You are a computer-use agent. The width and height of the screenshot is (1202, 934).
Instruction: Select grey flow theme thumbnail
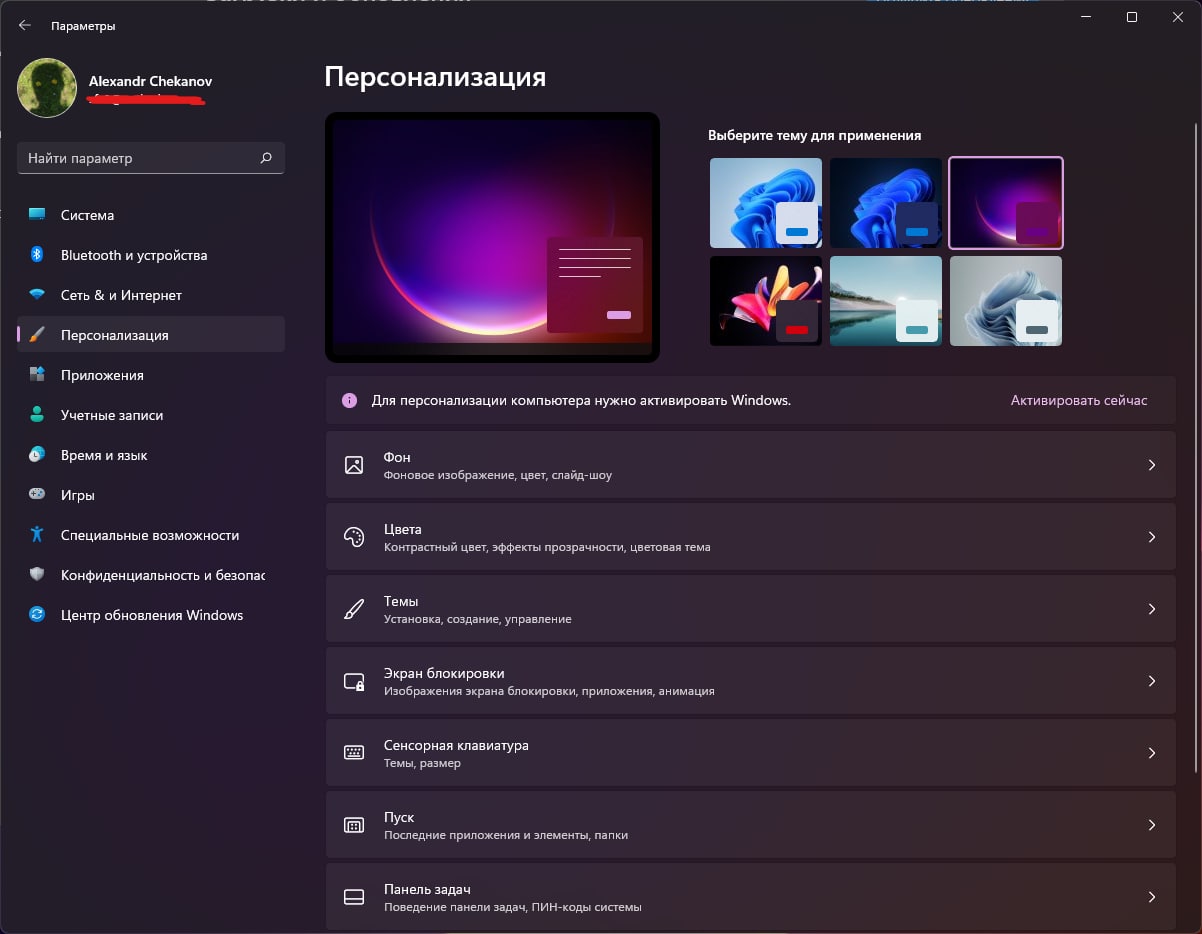pos(1006,301)
